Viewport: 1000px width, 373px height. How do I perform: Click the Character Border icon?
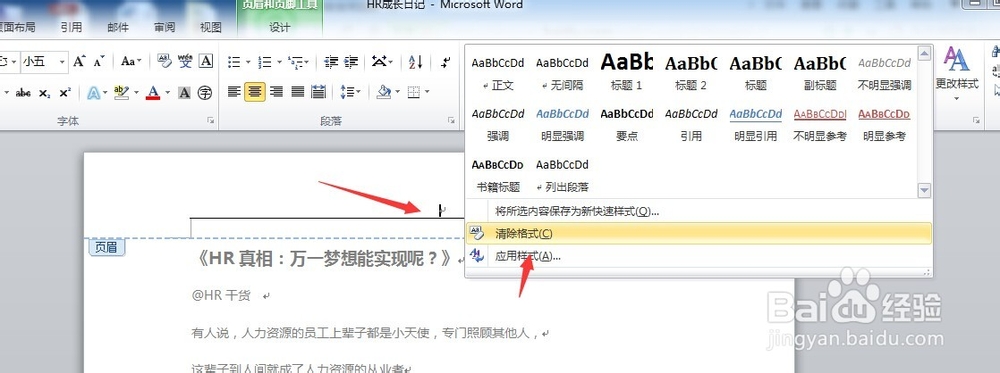[x=205, y=61]
